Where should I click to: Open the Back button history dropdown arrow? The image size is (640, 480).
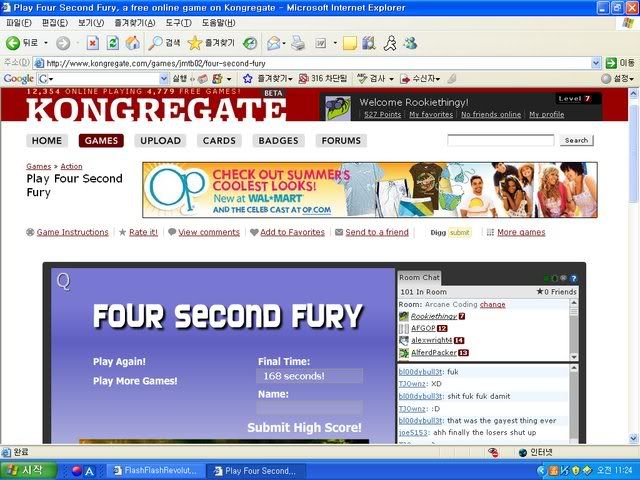click(x=45, y=43)
